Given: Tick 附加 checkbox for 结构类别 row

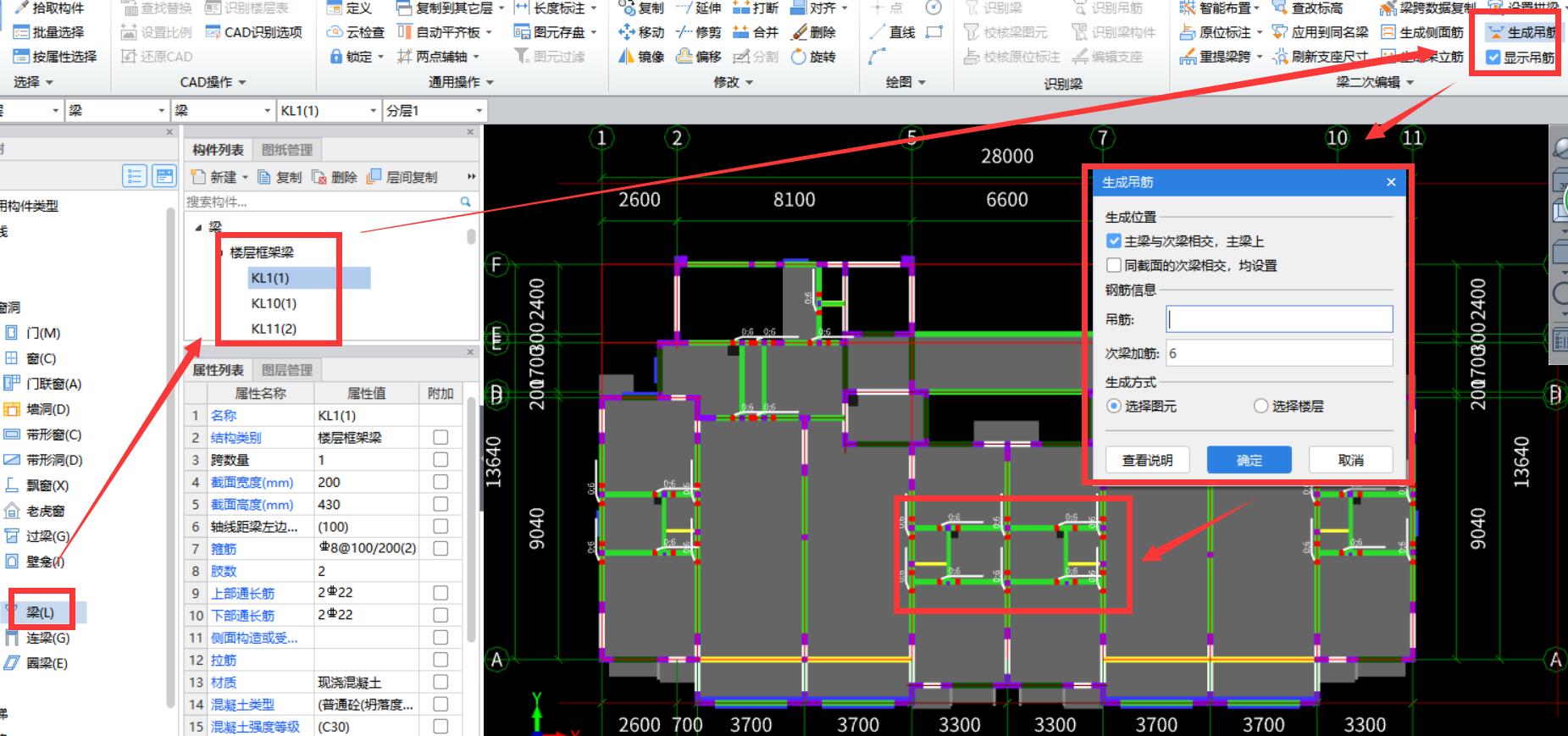Looking at the screenshot, I should tap(440, 438).
